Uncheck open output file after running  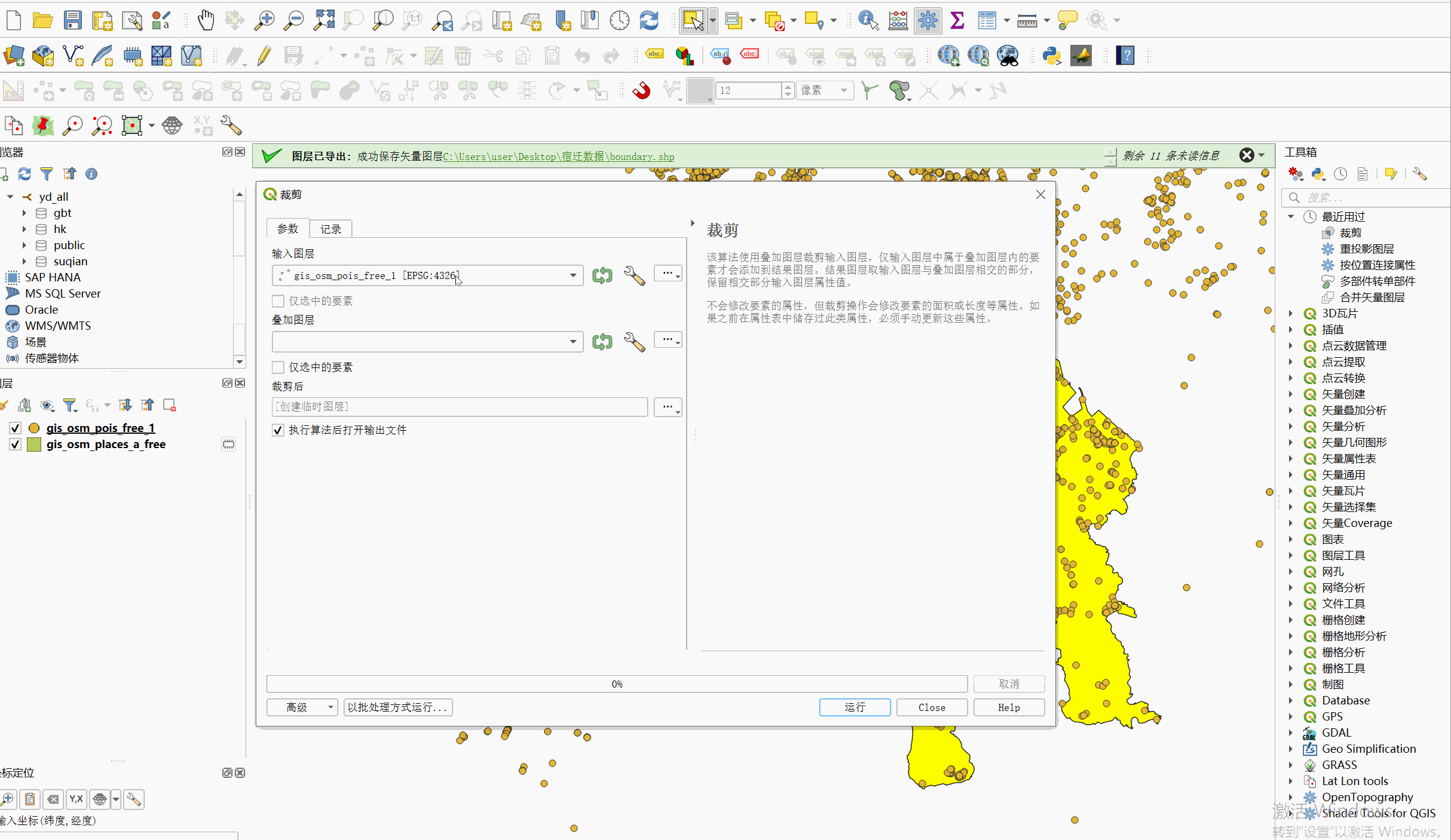278,430
